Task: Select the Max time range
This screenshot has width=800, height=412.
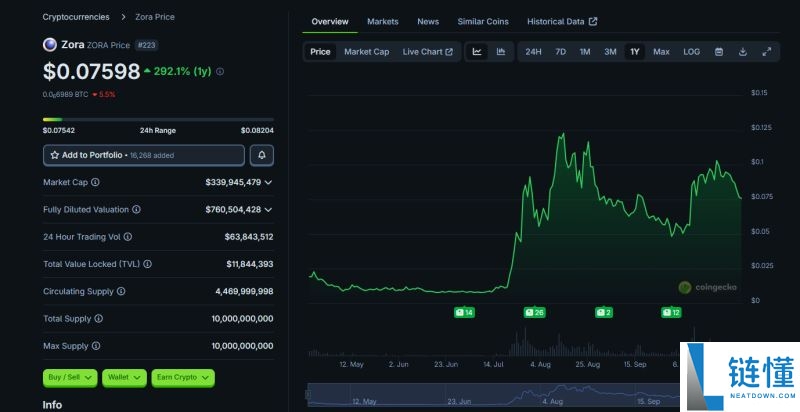Action: click(x=661, y=52)
